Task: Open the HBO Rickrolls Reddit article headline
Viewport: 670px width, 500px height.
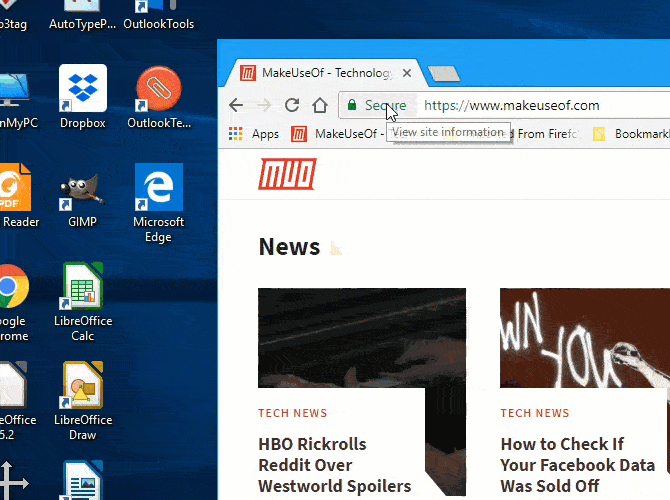Action: point(335,465)
